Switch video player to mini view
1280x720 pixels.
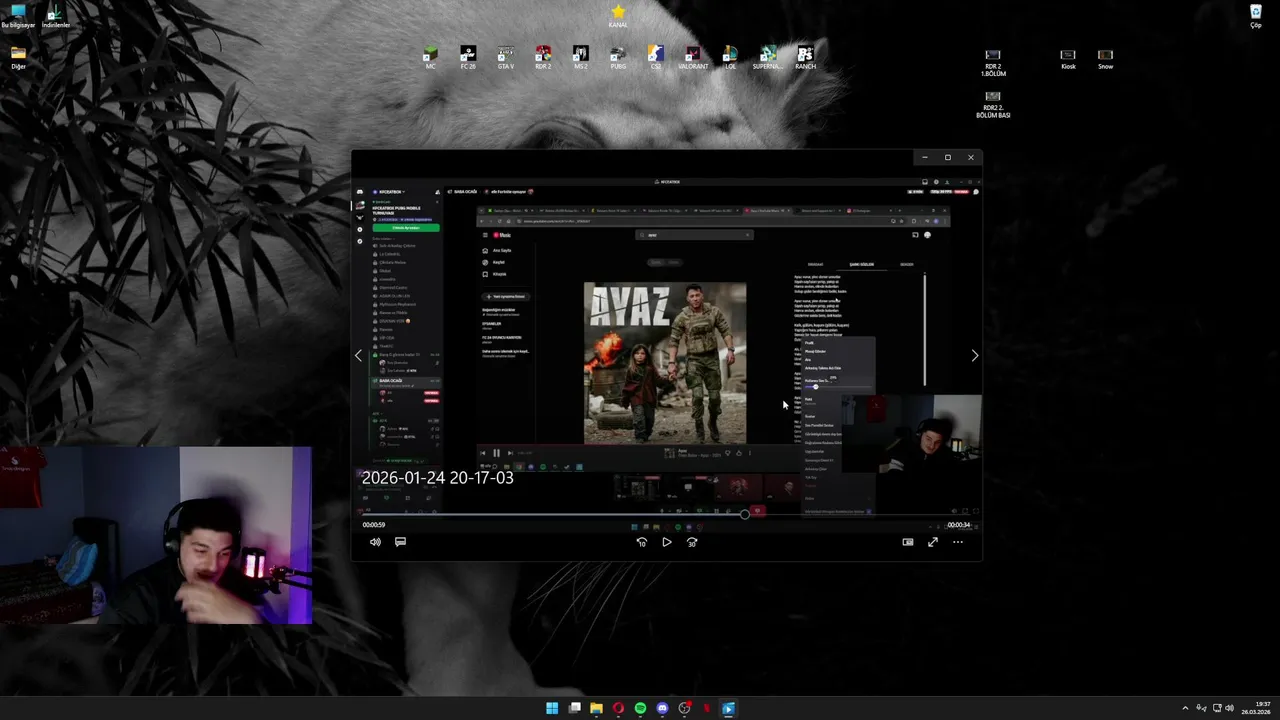pos(908,542)
